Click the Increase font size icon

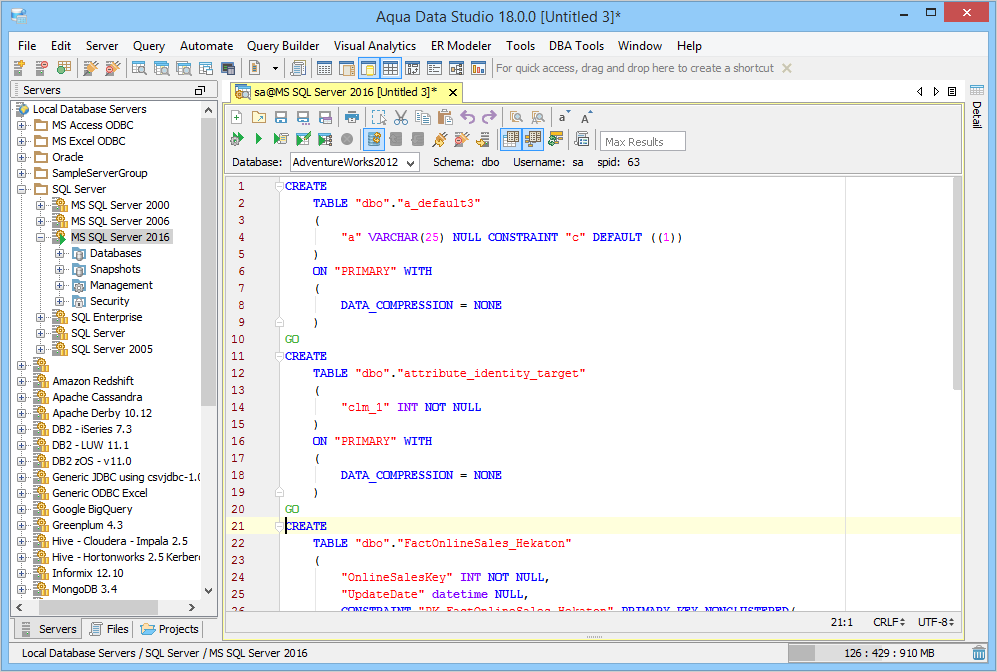(586, 117)
